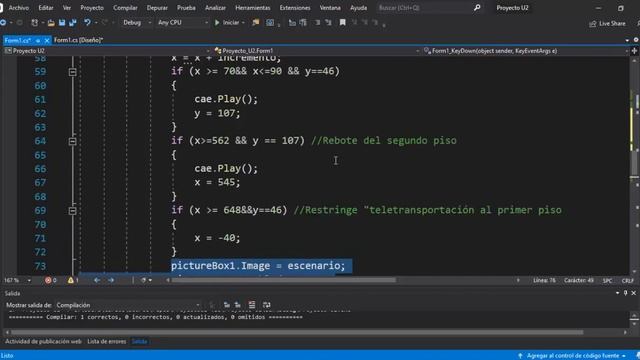The image size is (640, 360).
Task: Open the Archivo menu
Action: 19,8
